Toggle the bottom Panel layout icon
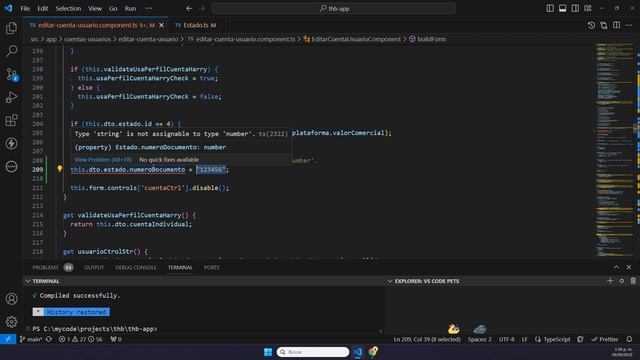 562,8
